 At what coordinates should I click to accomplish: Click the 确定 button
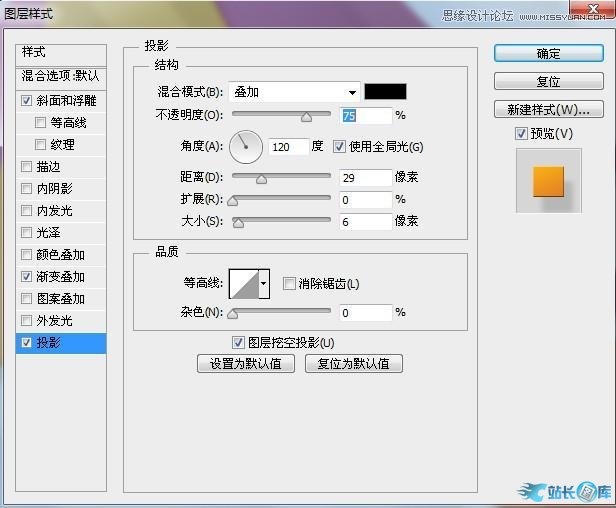click(548, 53)
